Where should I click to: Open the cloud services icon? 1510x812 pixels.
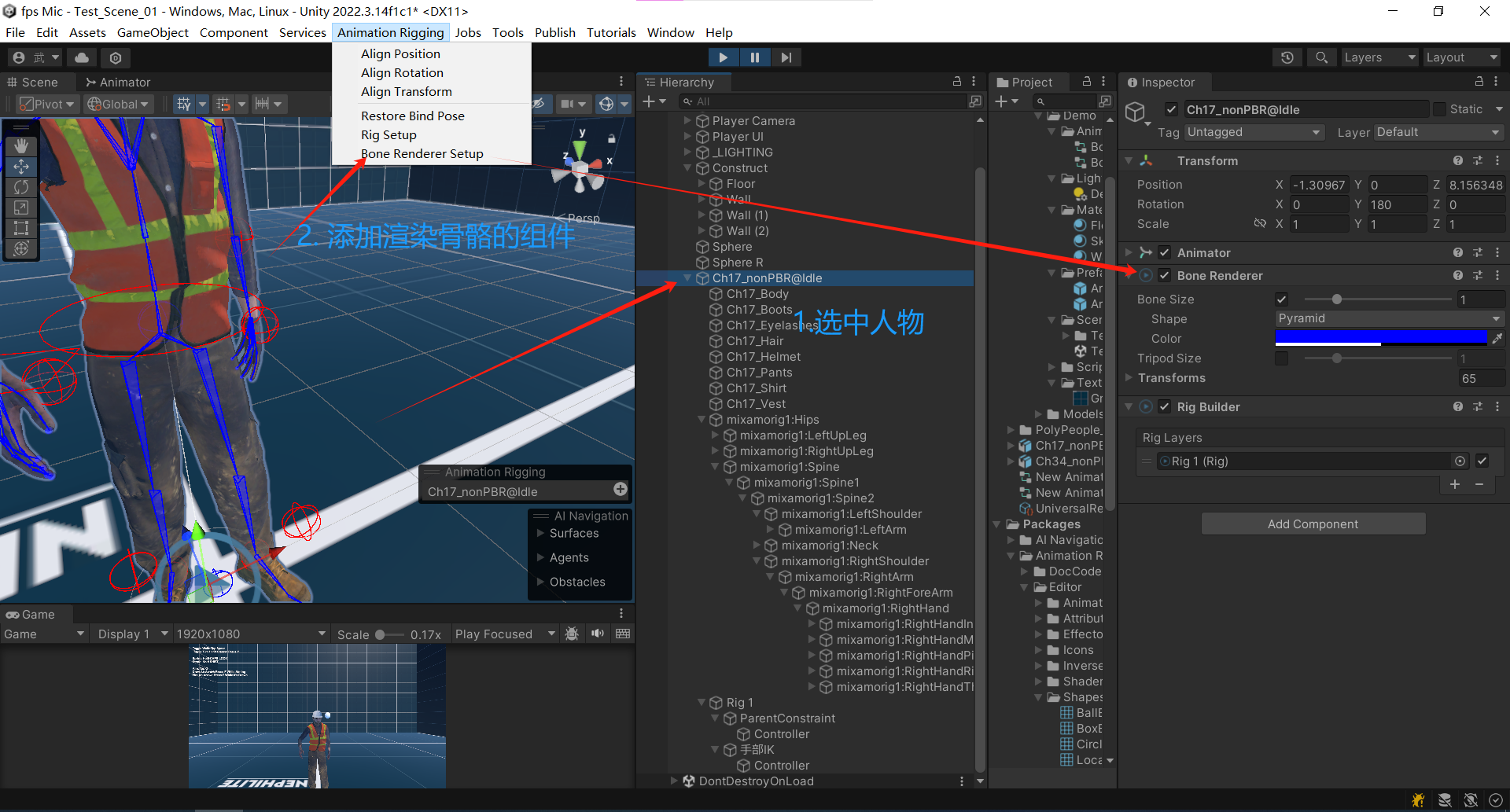(82, 57)
